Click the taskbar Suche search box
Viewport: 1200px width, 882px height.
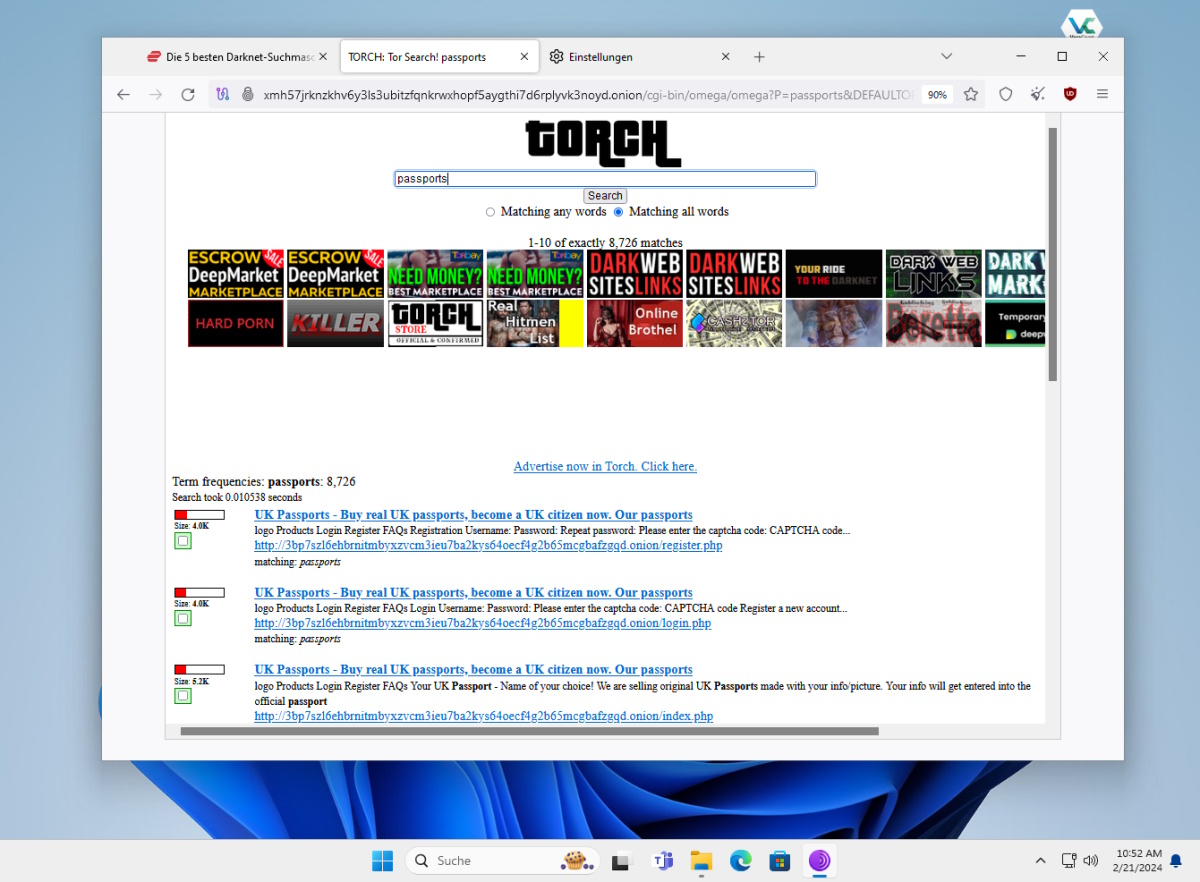tap(502, 860)
